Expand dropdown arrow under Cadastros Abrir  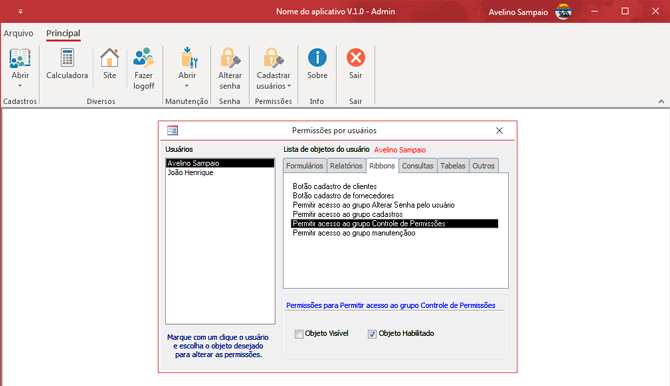click(x=20, y=86)
